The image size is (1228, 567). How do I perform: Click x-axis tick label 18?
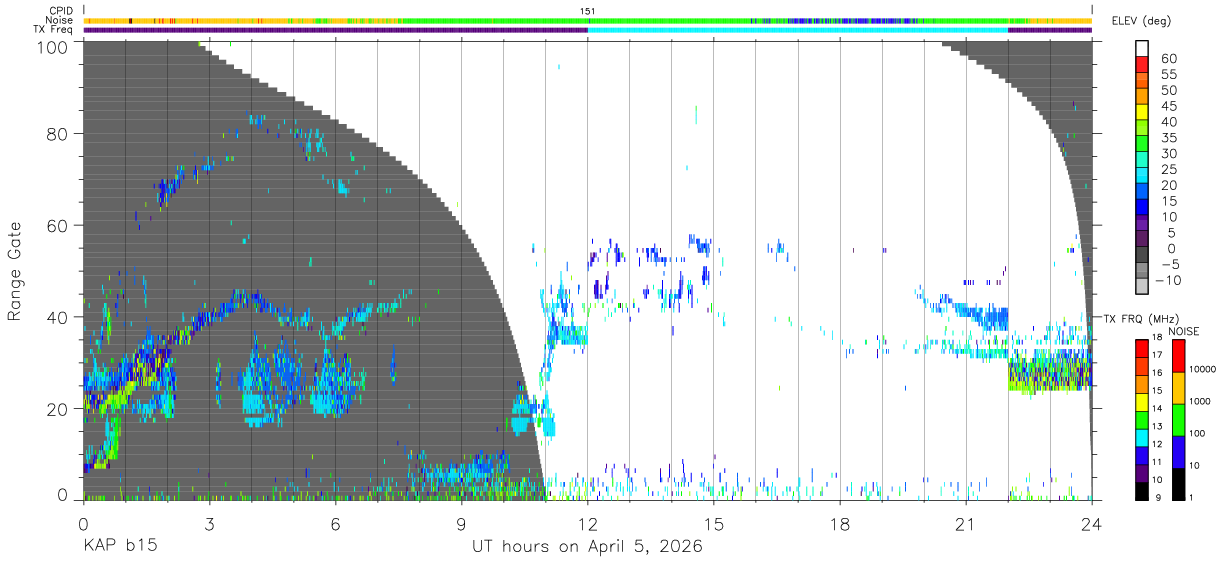[840, 524]
